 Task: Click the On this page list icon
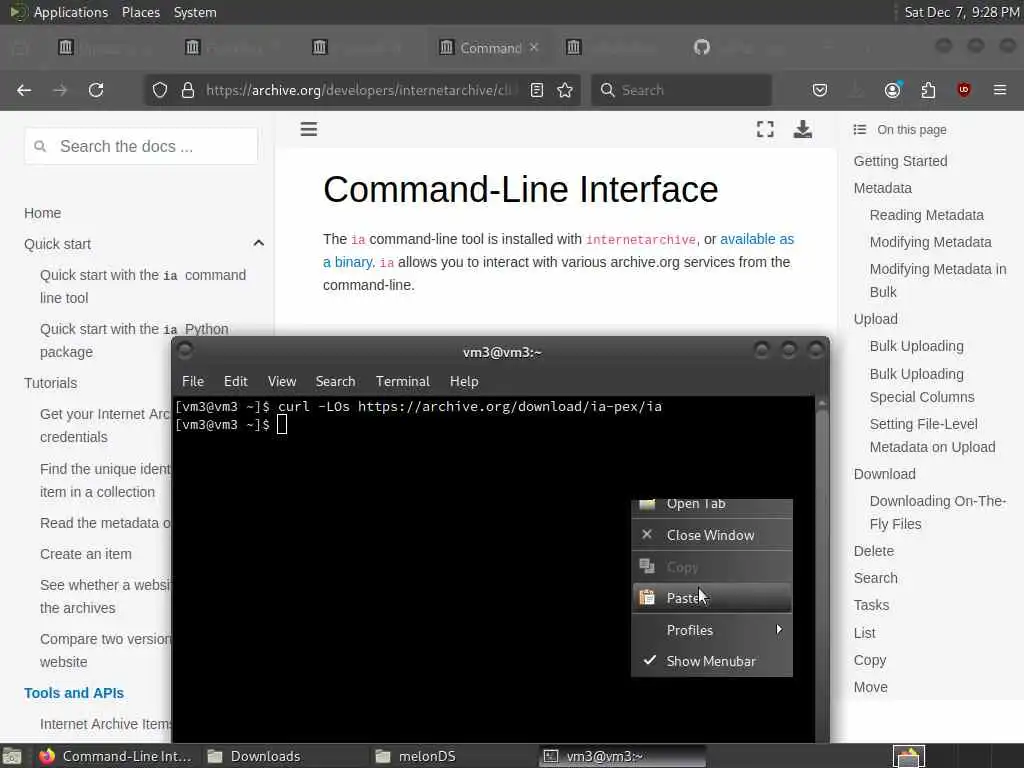coord(860,130)
